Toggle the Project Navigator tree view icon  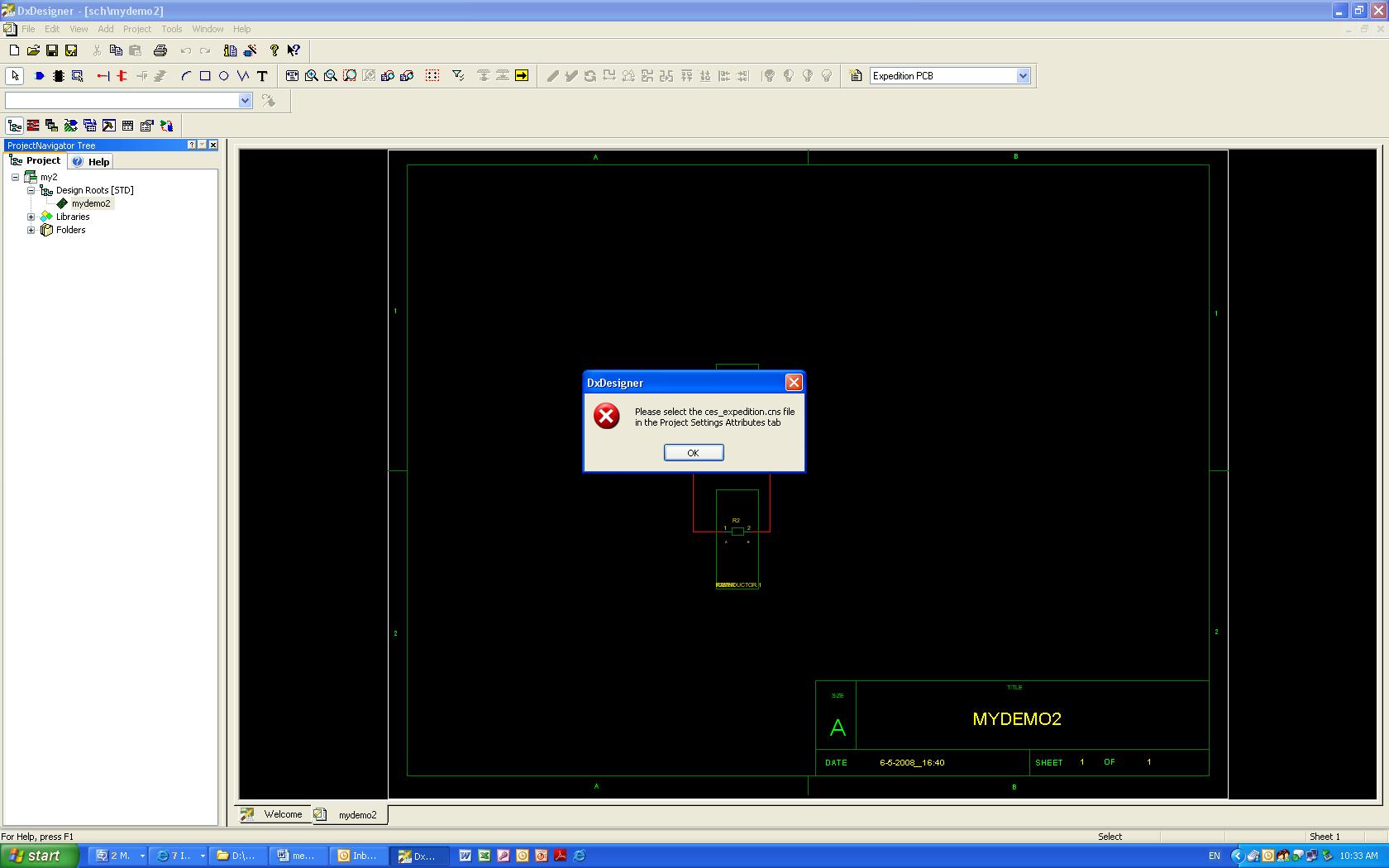click(x=14, y=126)
